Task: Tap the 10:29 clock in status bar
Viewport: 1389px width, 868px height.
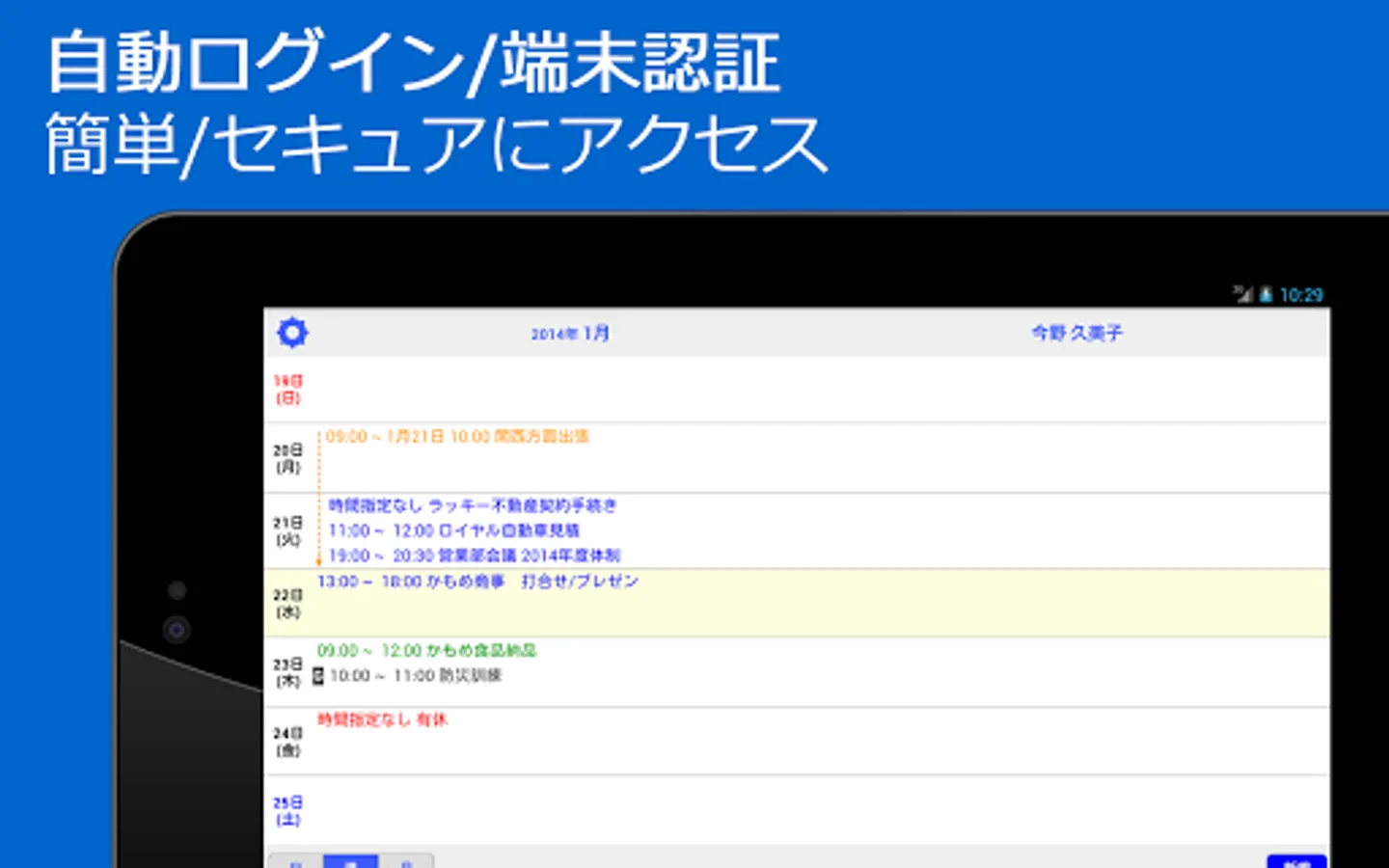Action: pos(1301,295)
